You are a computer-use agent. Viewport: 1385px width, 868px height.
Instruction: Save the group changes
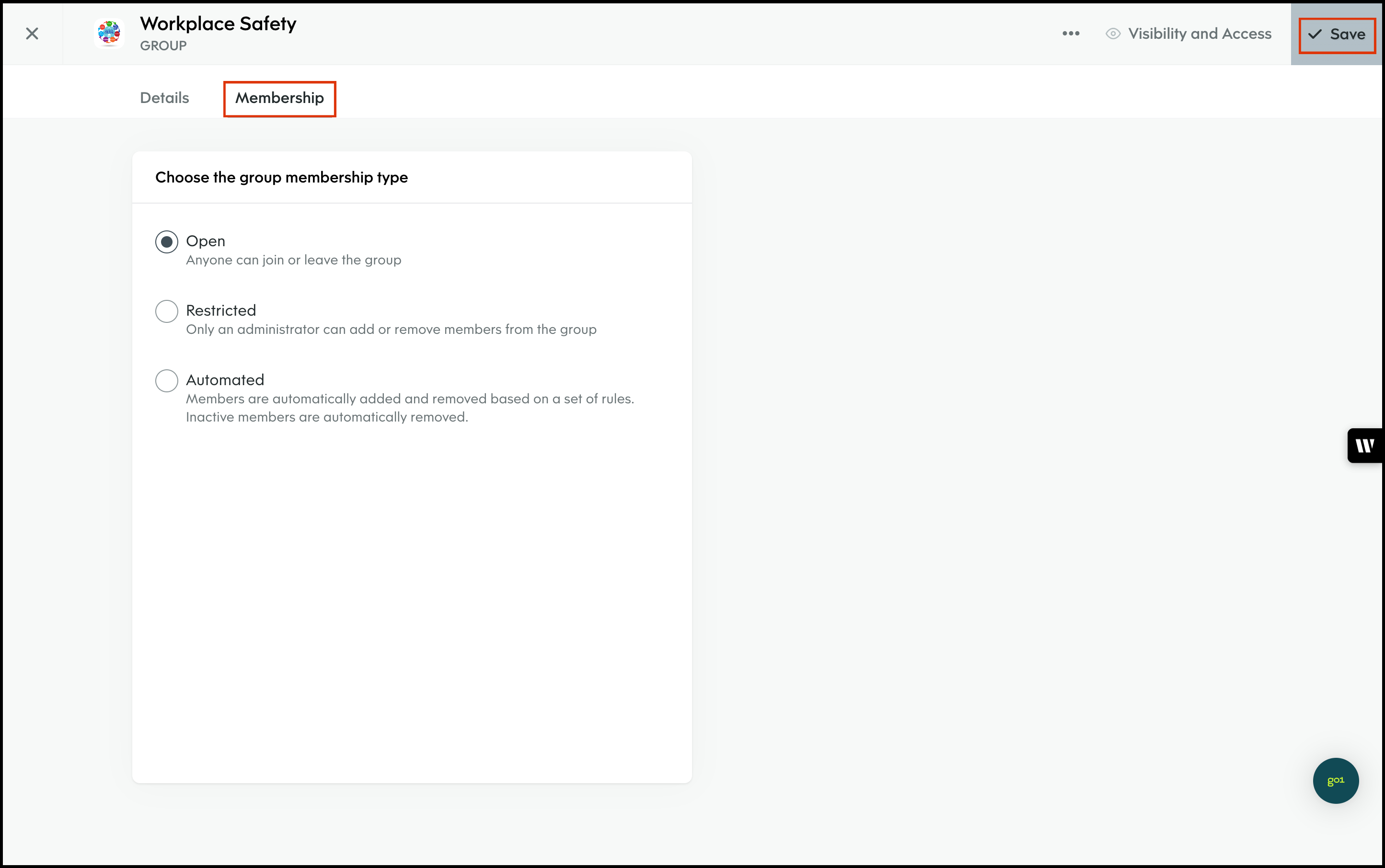1337,35
